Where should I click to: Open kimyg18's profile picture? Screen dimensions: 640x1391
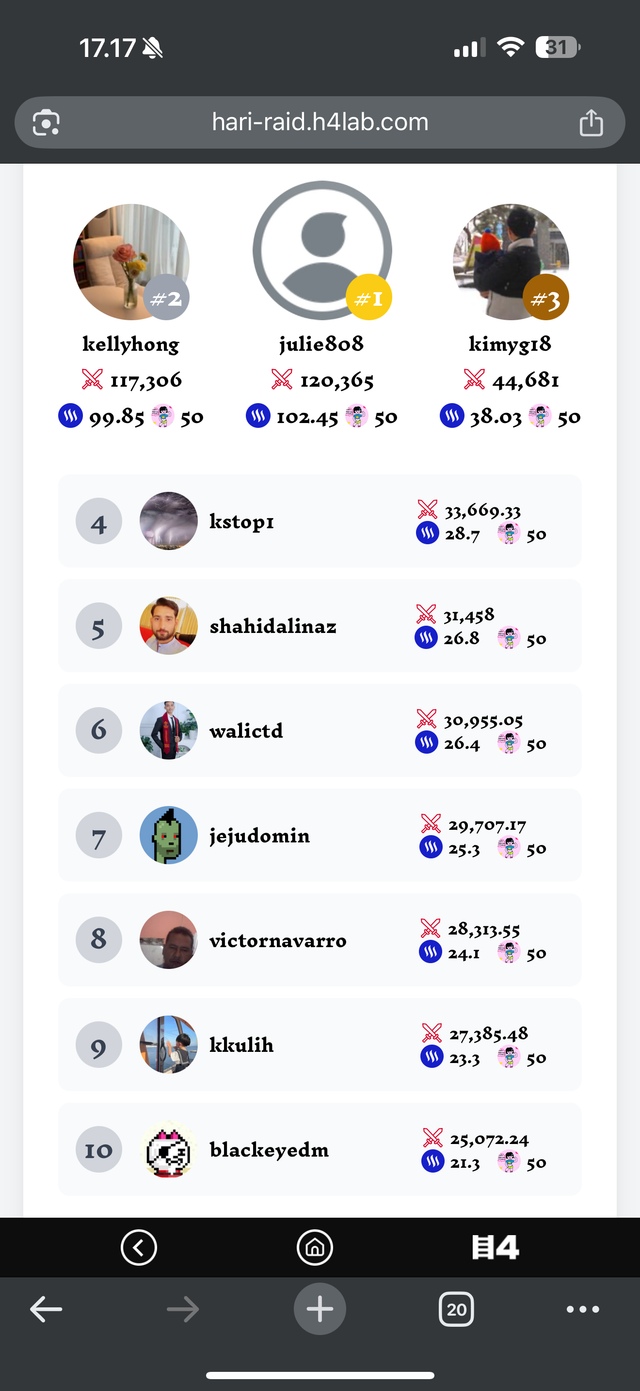coord(510,262)
